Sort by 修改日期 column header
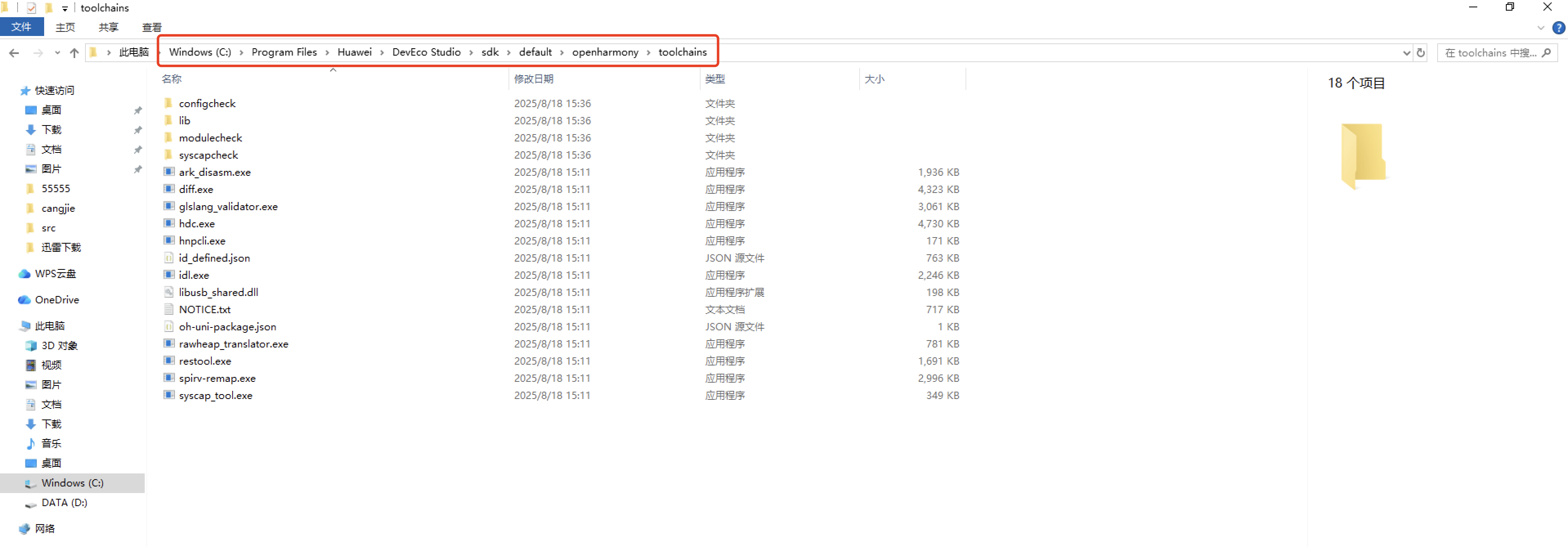This screenshot has width=1568, height=547. pos(533,78)
